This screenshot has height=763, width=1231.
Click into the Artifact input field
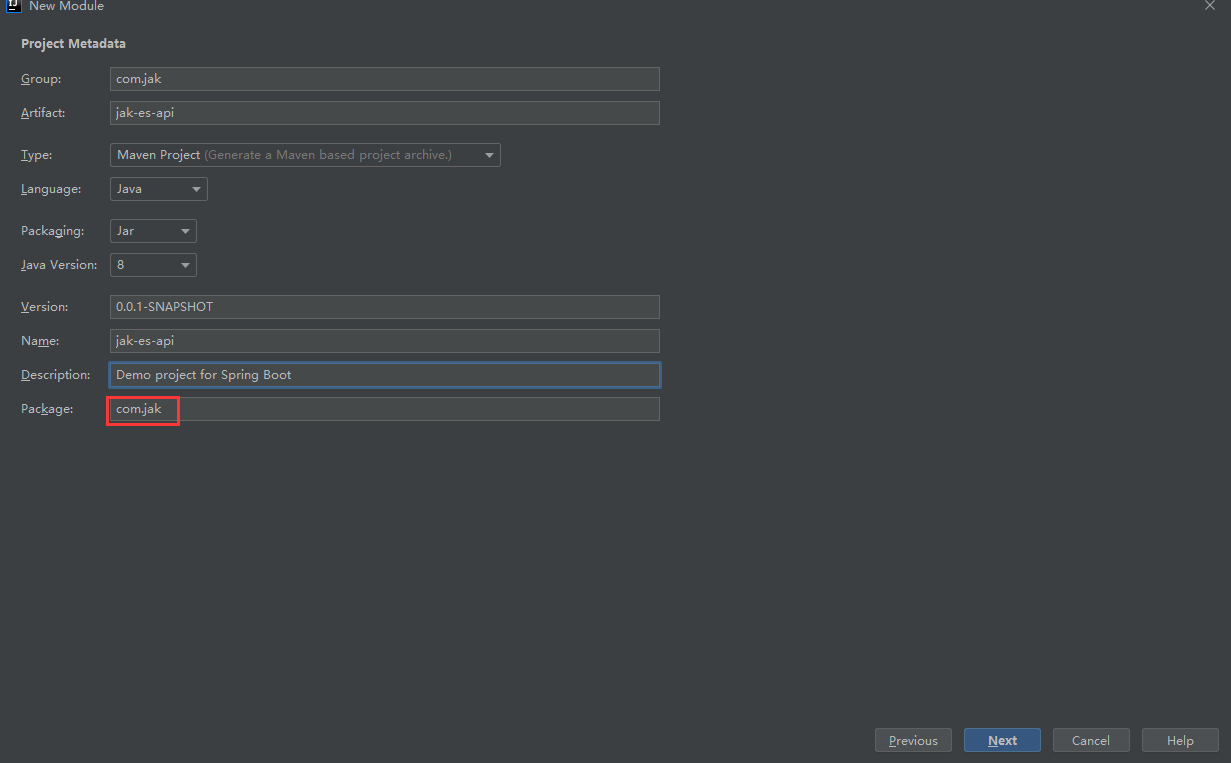click(x=385, y=113)
